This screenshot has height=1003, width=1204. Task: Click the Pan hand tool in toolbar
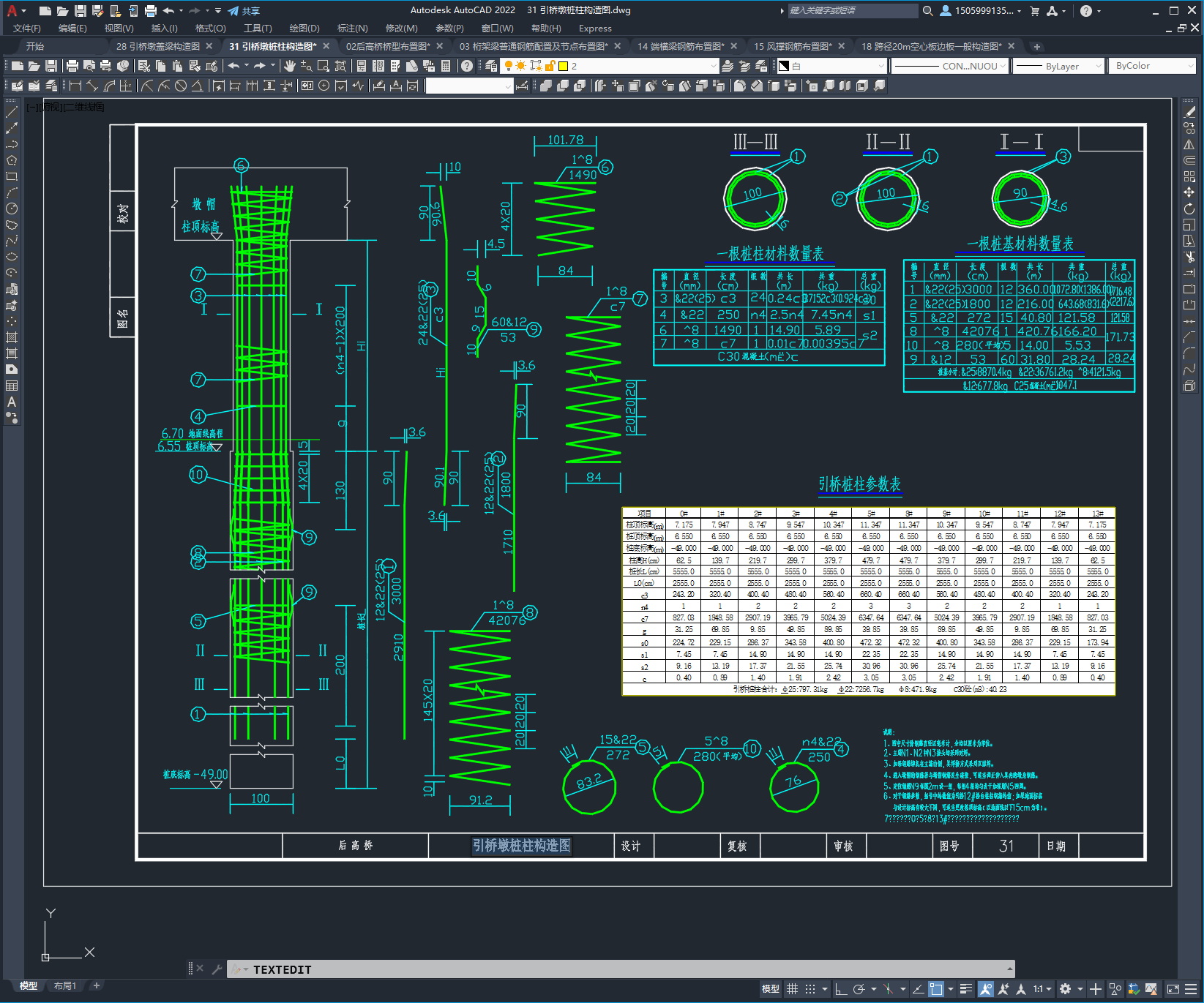click(290, 66)
